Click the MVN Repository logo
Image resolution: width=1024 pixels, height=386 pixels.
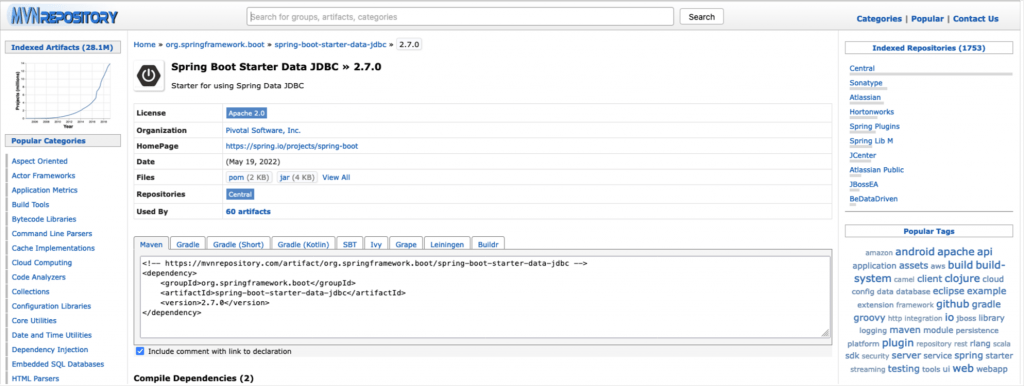coord(62,17)
